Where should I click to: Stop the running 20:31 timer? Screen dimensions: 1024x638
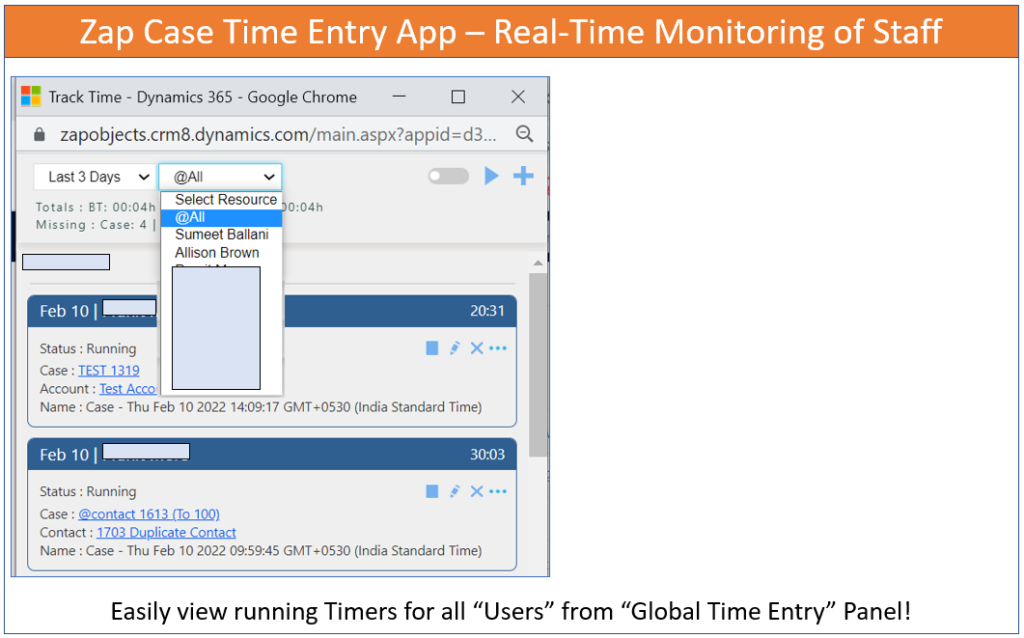[432, 348]
